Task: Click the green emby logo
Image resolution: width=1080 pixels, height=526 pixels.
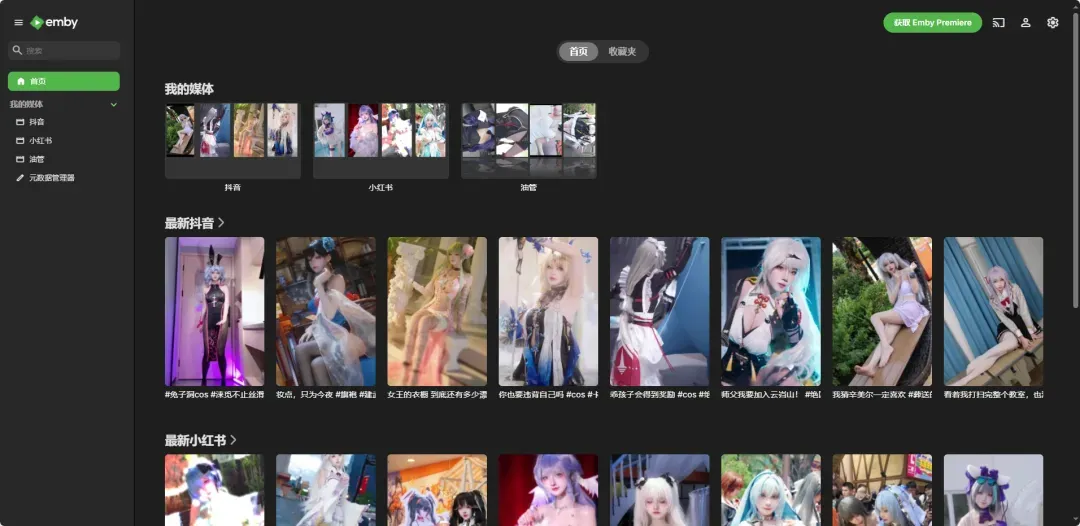Action: (x=54, y=23)
